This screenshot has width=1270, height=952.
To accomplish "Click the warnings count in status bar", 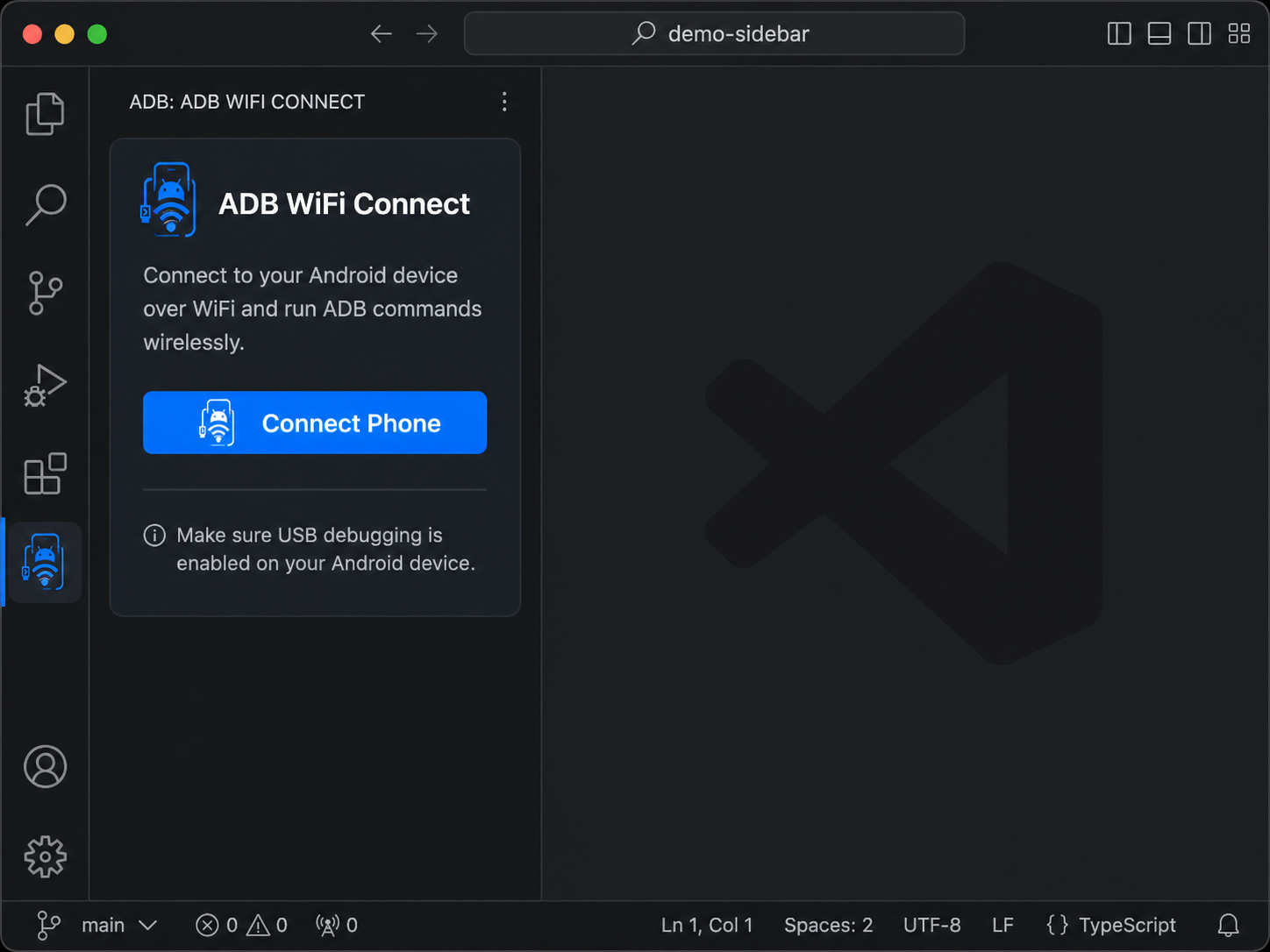I will tap(268, 925).
